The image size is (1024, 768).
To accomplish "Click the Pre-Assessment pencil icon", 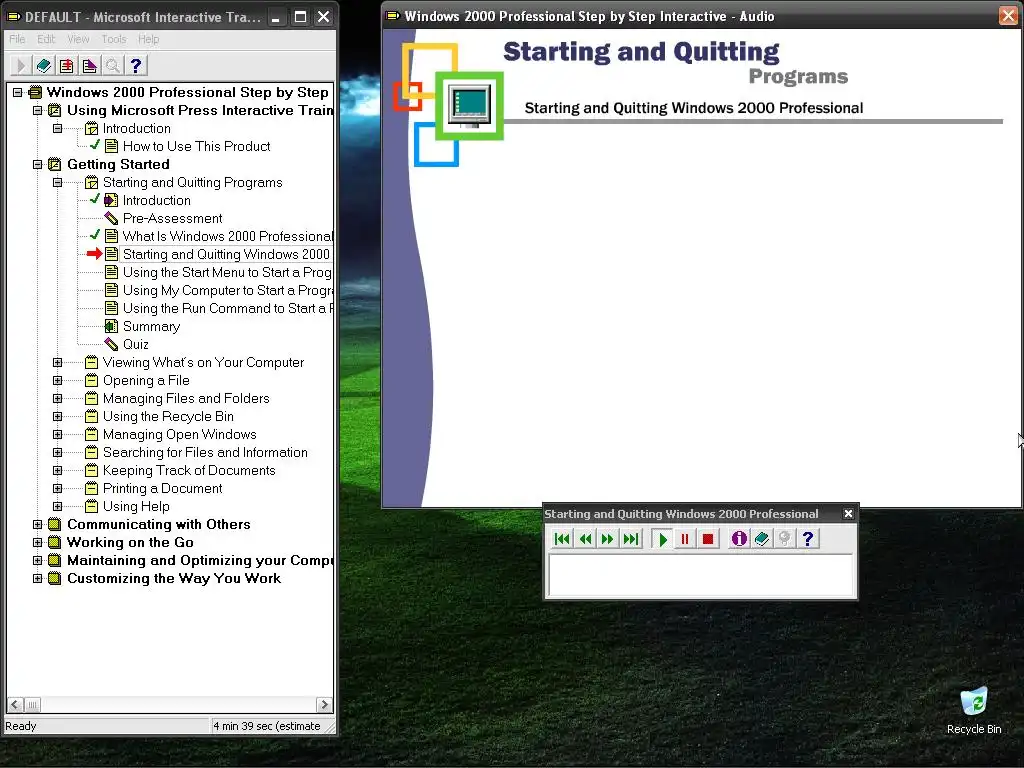I will 112,218.
